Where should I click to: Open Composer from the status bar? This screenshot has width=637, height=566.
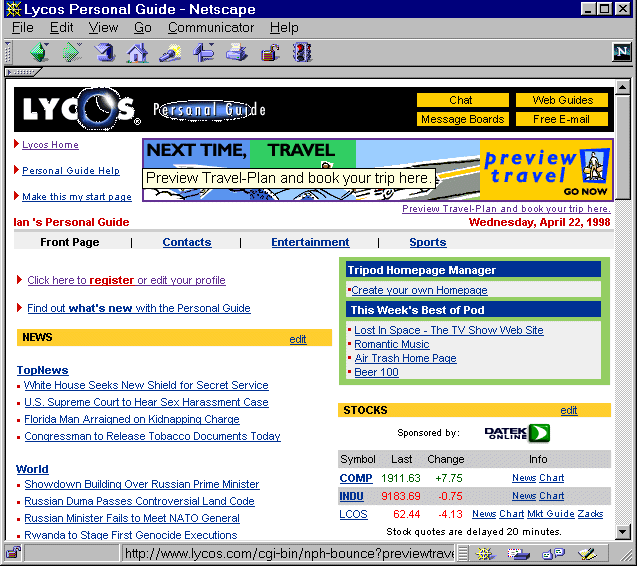click(586, 553)
